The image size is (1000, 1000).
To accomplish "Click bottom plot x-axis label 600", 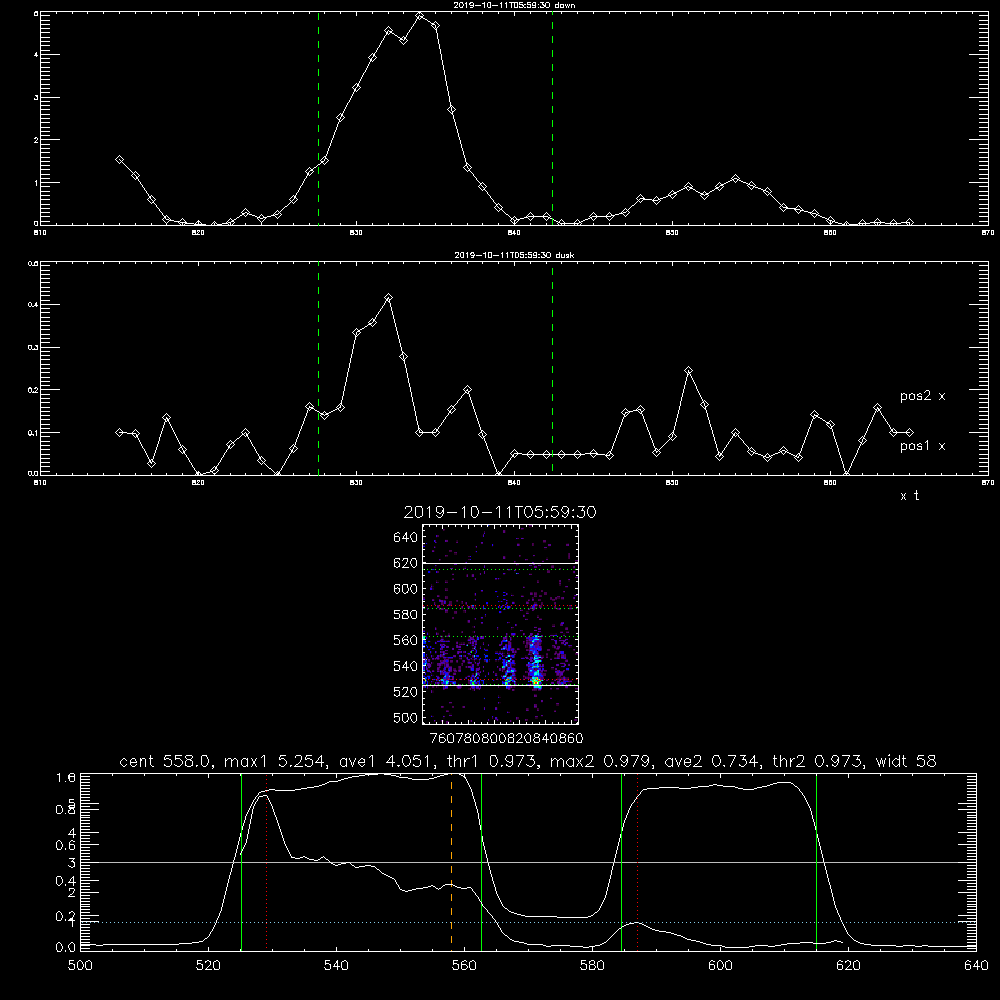I will (720, 966).
